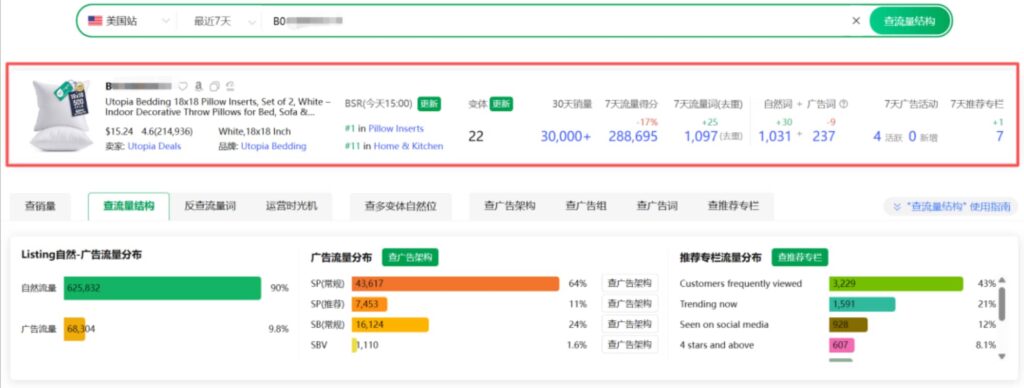Open the Amazon page icon beside the ASIN
1024x388 pixels.
(198, 86)
